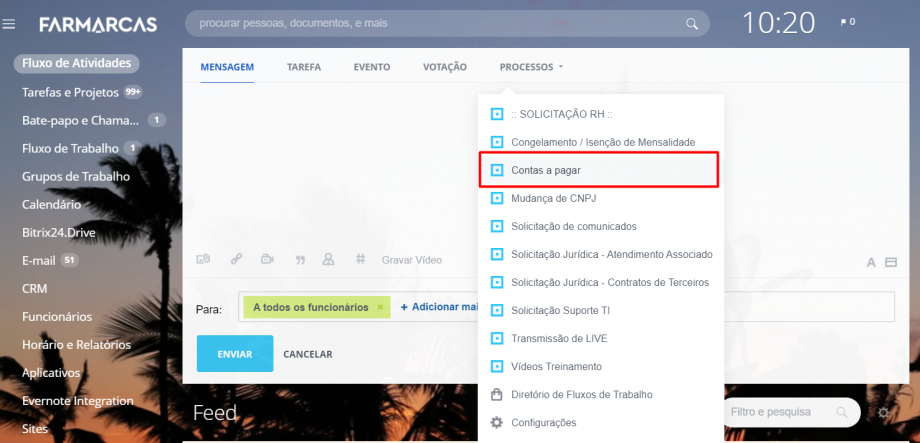Expand the PROCESSOS dropdown
The height and width of the screenshot is (443, 920).
click(x=531, y=67)
